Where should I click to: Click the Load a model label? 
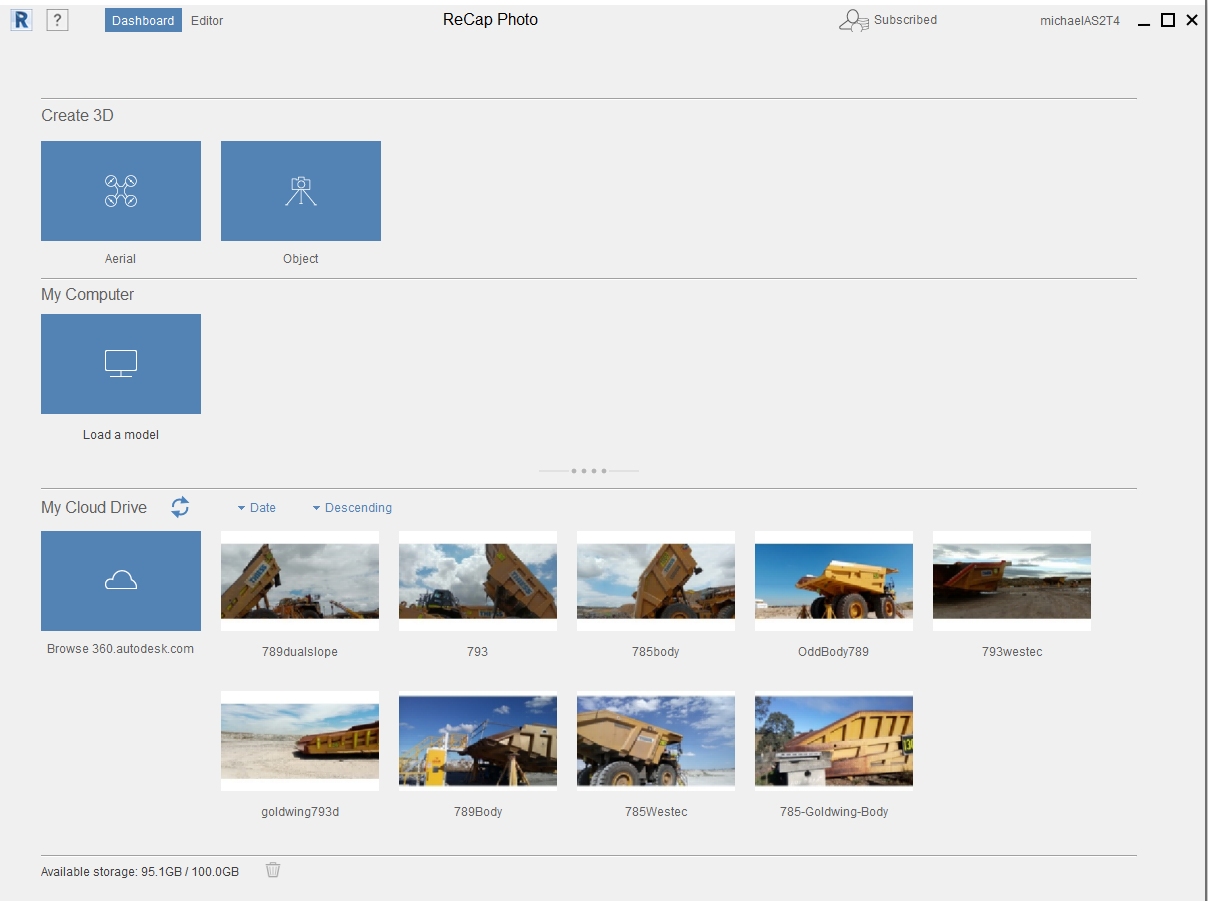[x=121, y=435]
